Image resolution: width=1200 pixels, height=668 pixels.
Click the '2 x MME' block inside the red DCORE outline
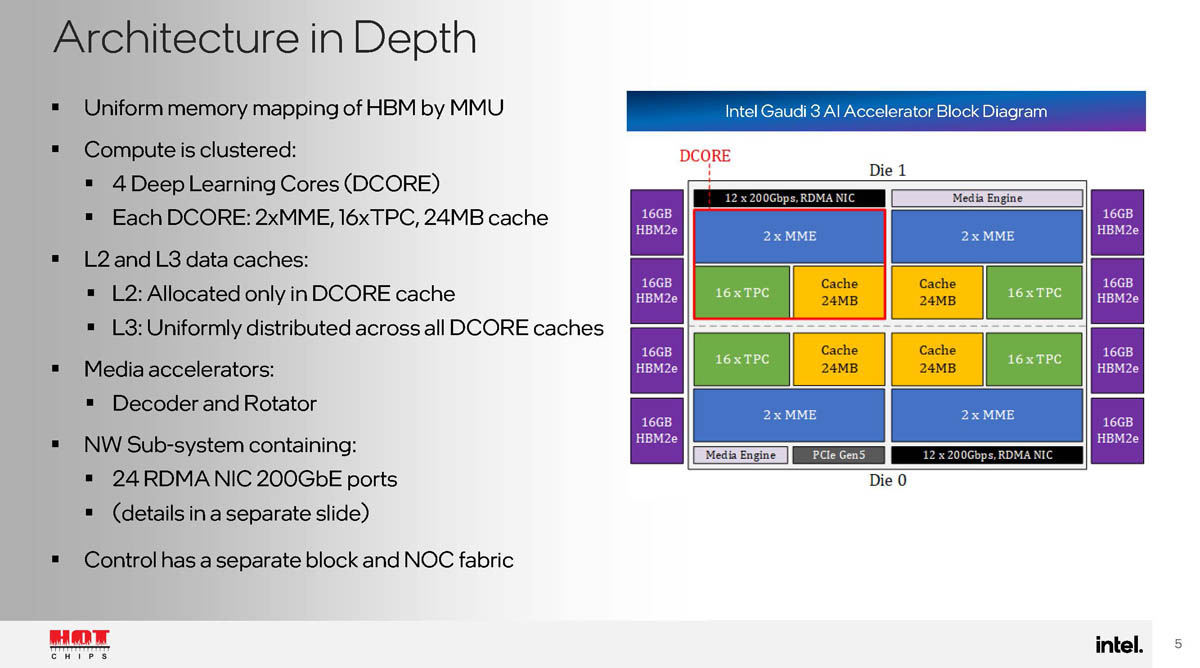click(x=790, y=236)
